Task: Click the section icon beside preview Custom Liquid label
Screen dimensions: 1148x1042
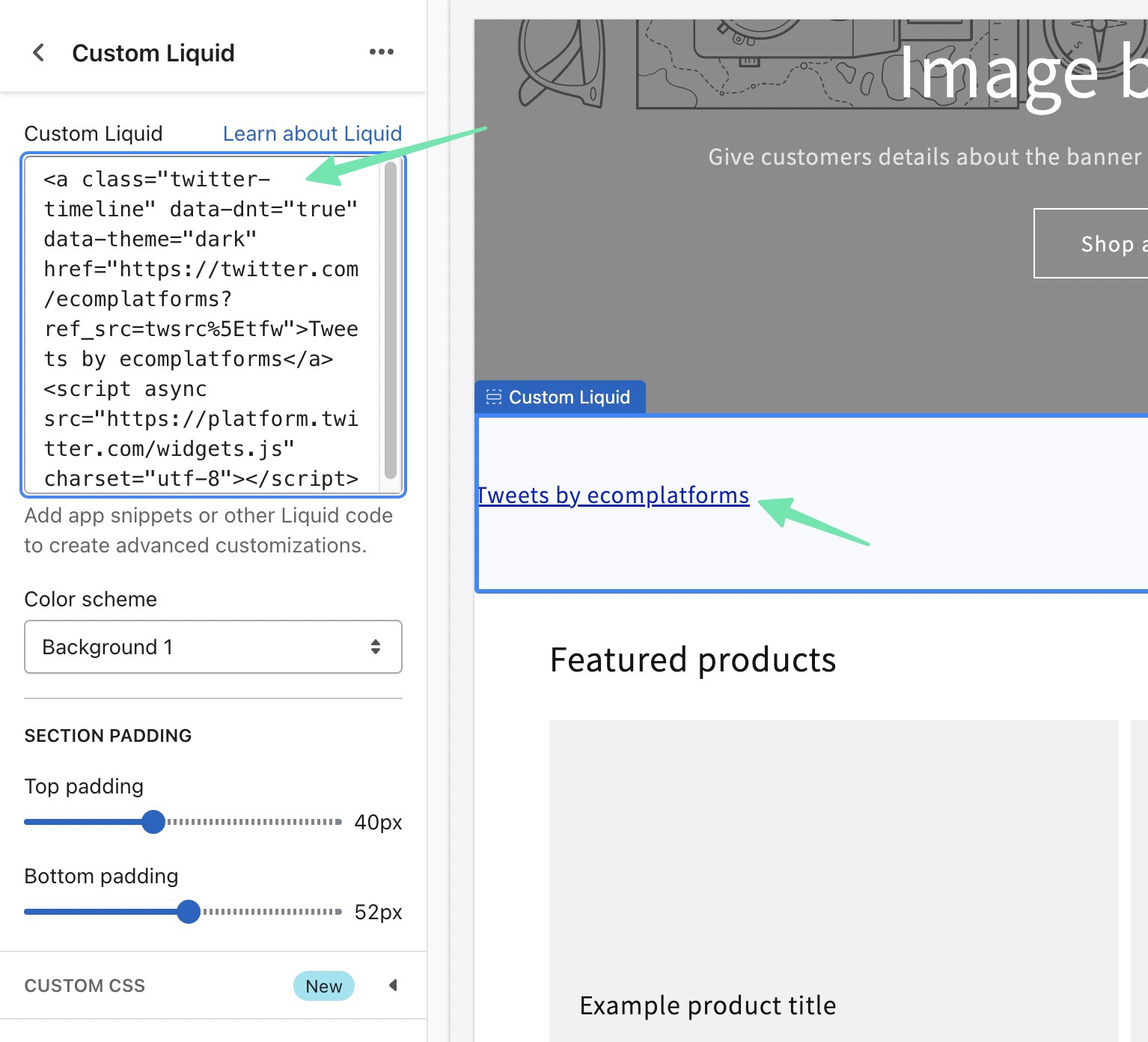Action: [x=493, y=397]
